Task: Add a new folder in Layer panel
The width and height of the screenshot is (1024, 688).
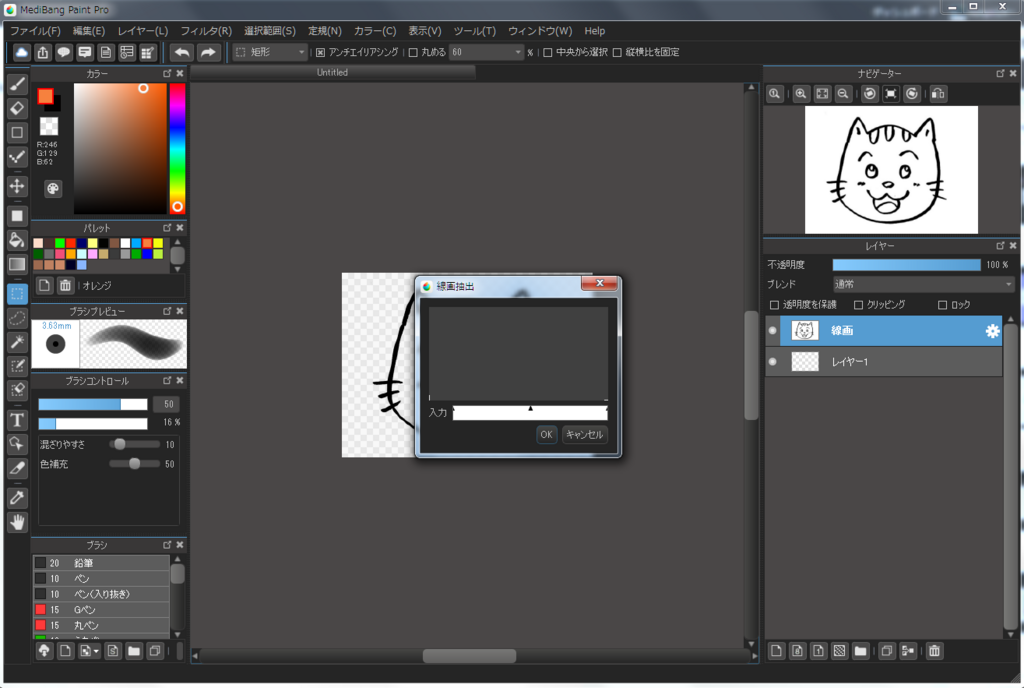Action: pyautogui.click(x=860, y=651)
